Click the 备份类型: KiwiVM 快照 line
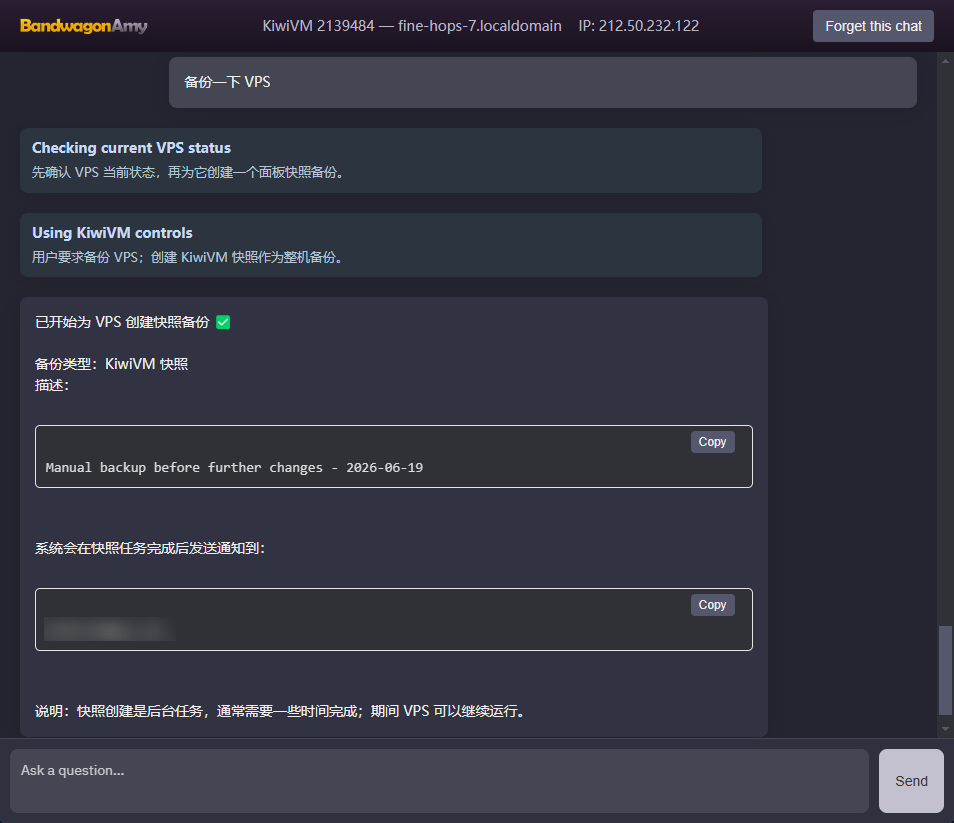Screen dimensions: 954x823 point(111,364)
